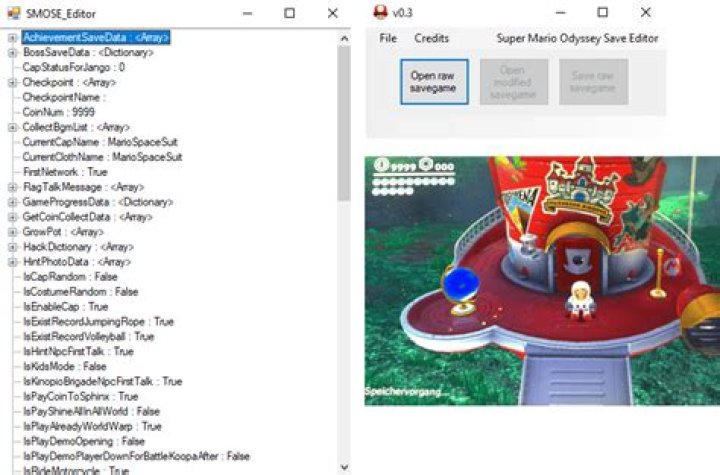Open the Credits menu
This screenshot has width=720, height=475.
431,38
